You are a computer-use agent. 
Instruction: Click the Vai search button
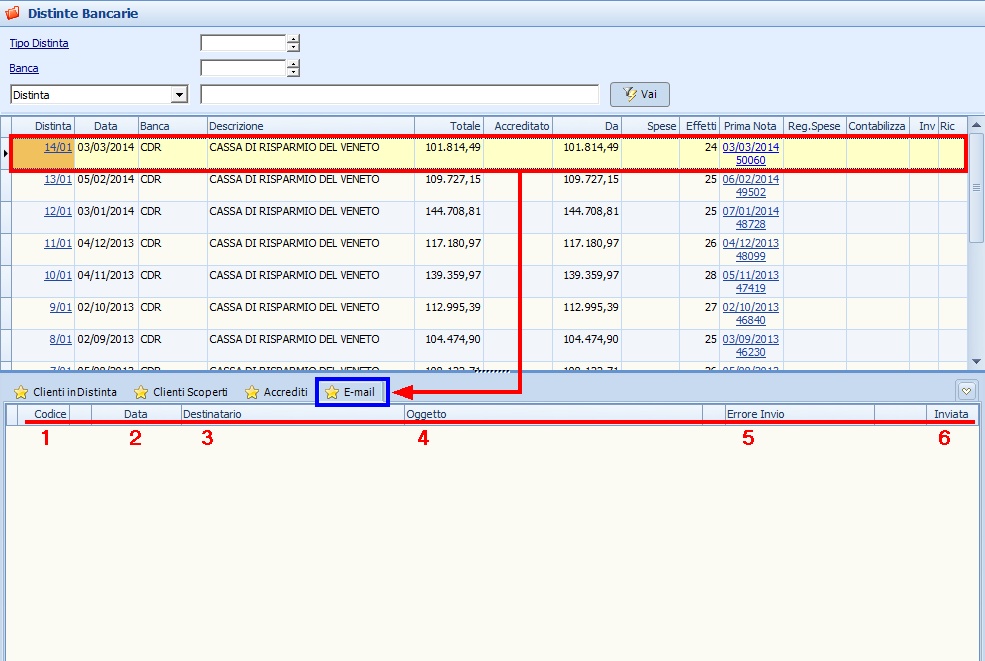[x=640, y=94]
